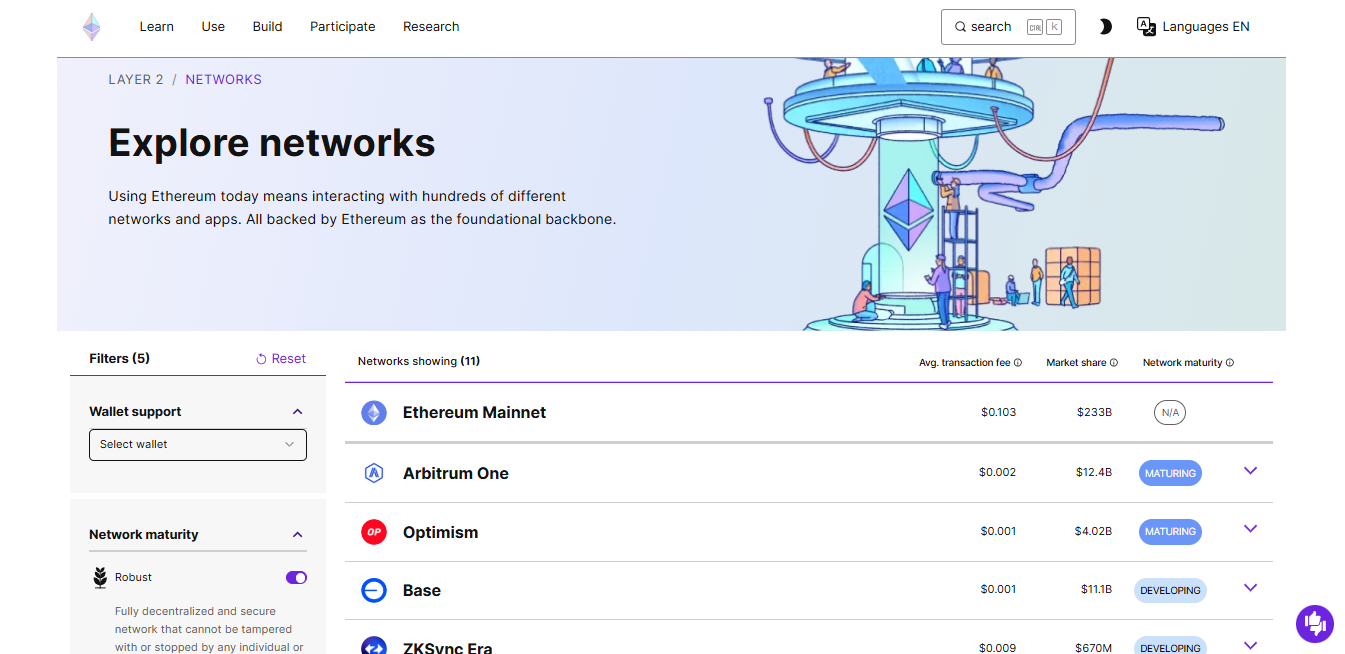Viewport: 1345px width, 654px height.
Task: Click the NETWORKS breadcrumb
Action: point(223,80)
